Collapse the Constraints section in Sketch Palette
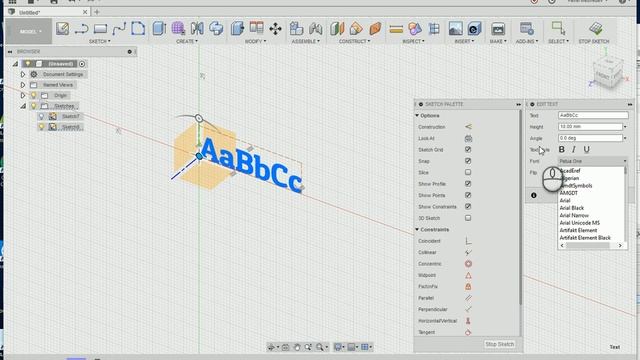 [417, 230]
